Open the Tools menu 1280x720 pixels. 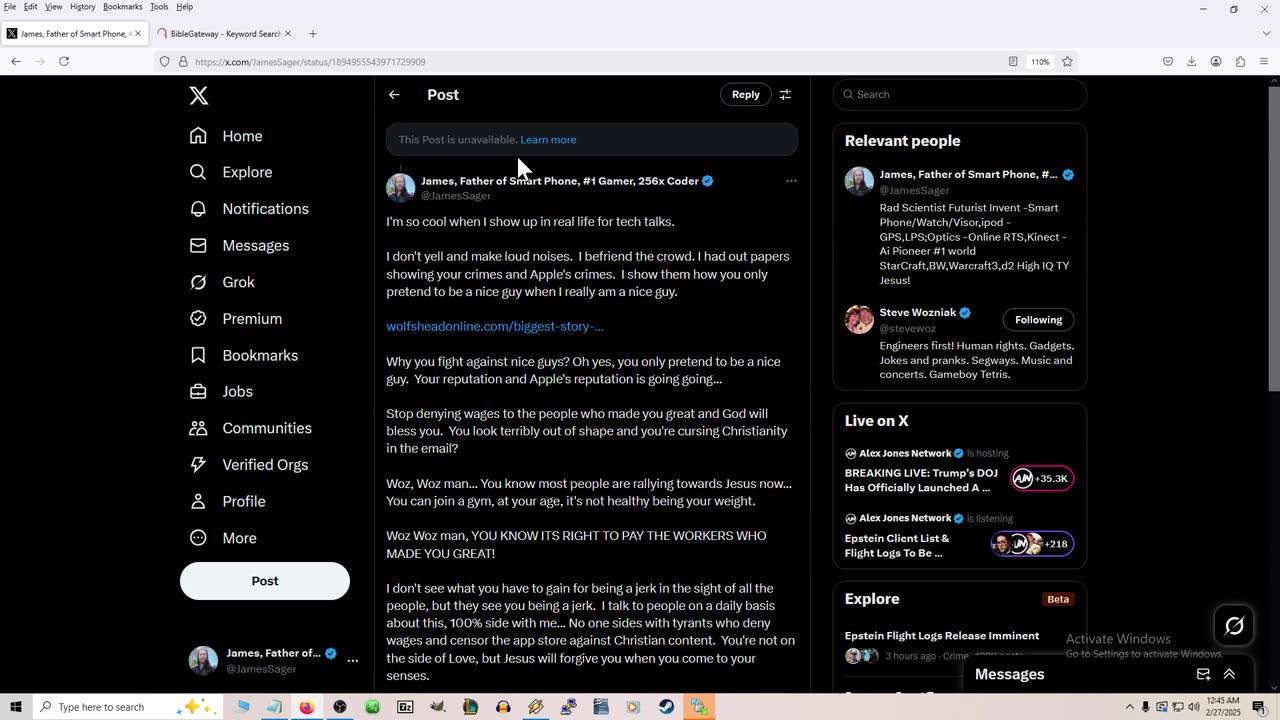pyautogui.click(x=159, y=7)
